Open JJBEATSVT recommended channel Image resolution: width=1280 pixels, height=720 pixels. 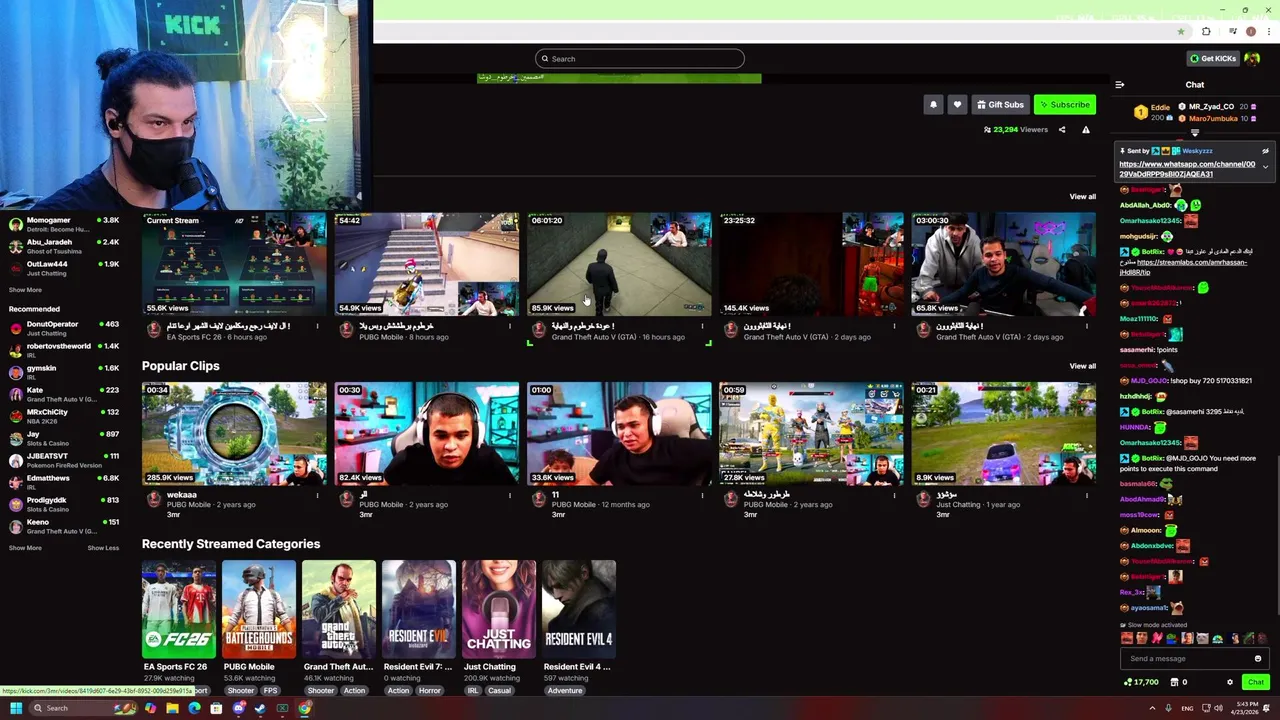pos(64,460)
